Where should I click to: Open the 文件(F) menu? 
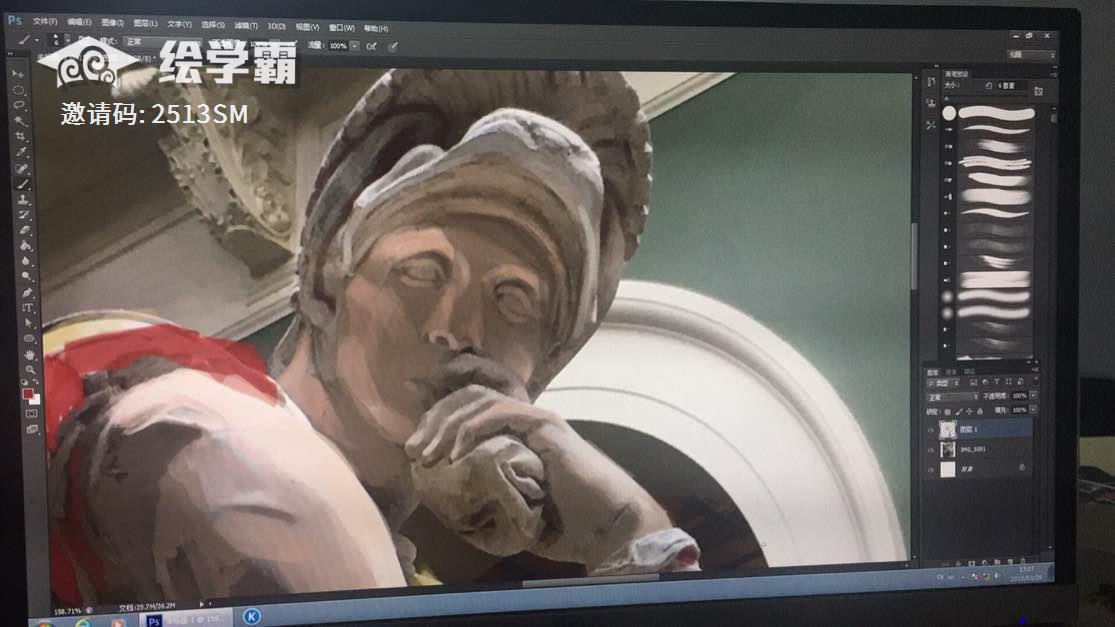[x=45, y=21]
